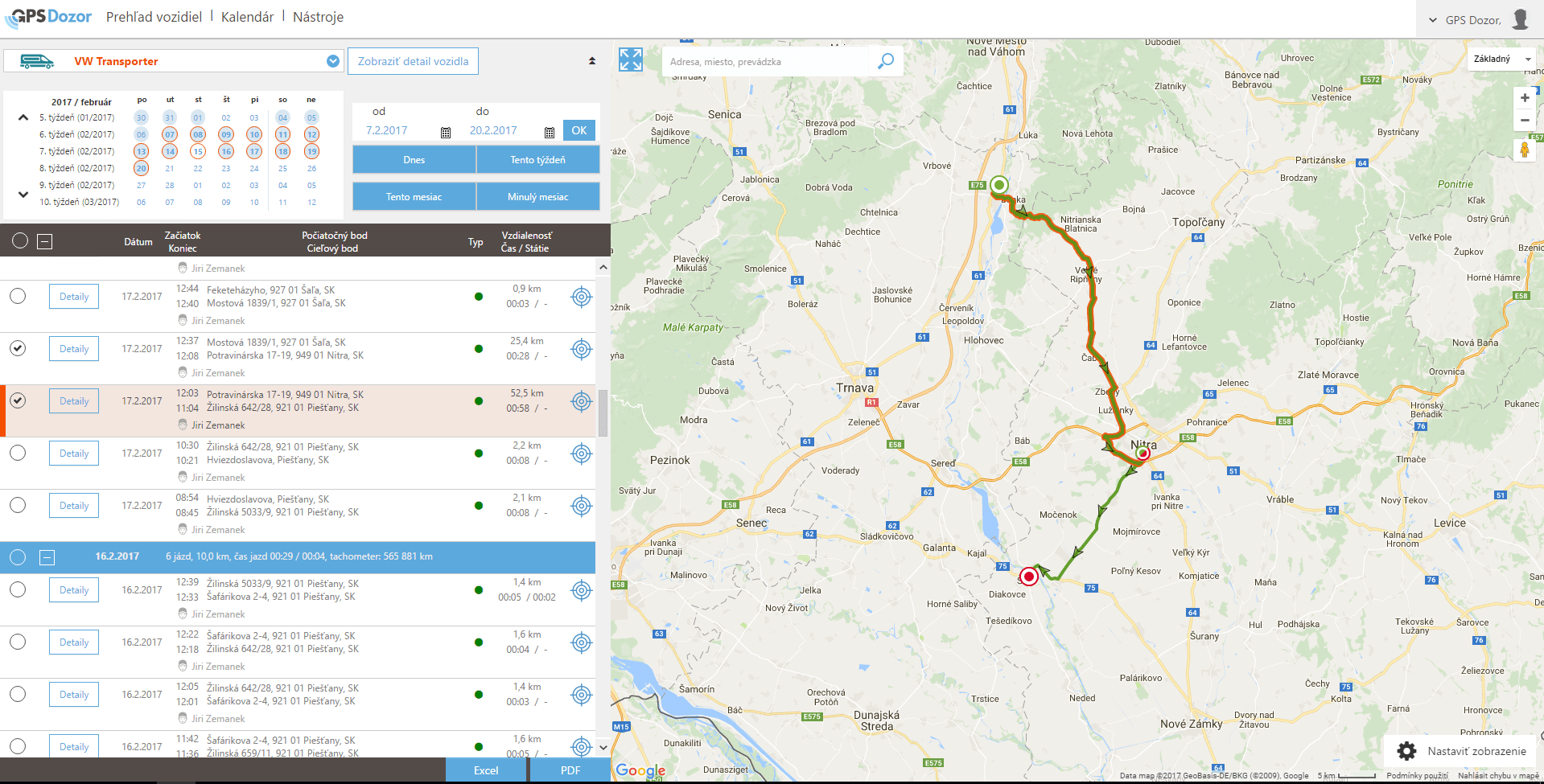The width and height of the screenshot is (1544, 784).
Task: Locate the 12:44 Feketeházyho trip on map
Action: (582, 297)
